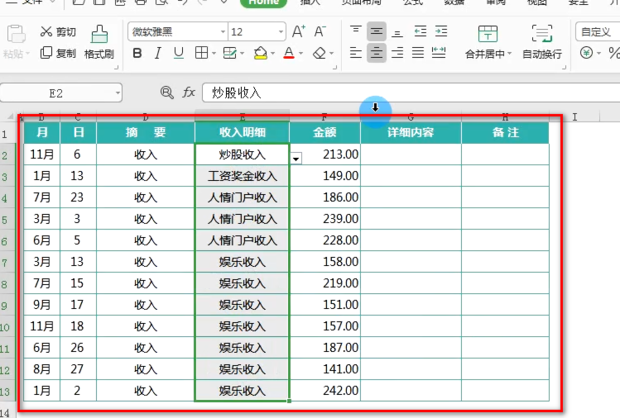
Task: Open clipboard group dialog launcher
Action: pyautogui.click(x=117, y=68)
